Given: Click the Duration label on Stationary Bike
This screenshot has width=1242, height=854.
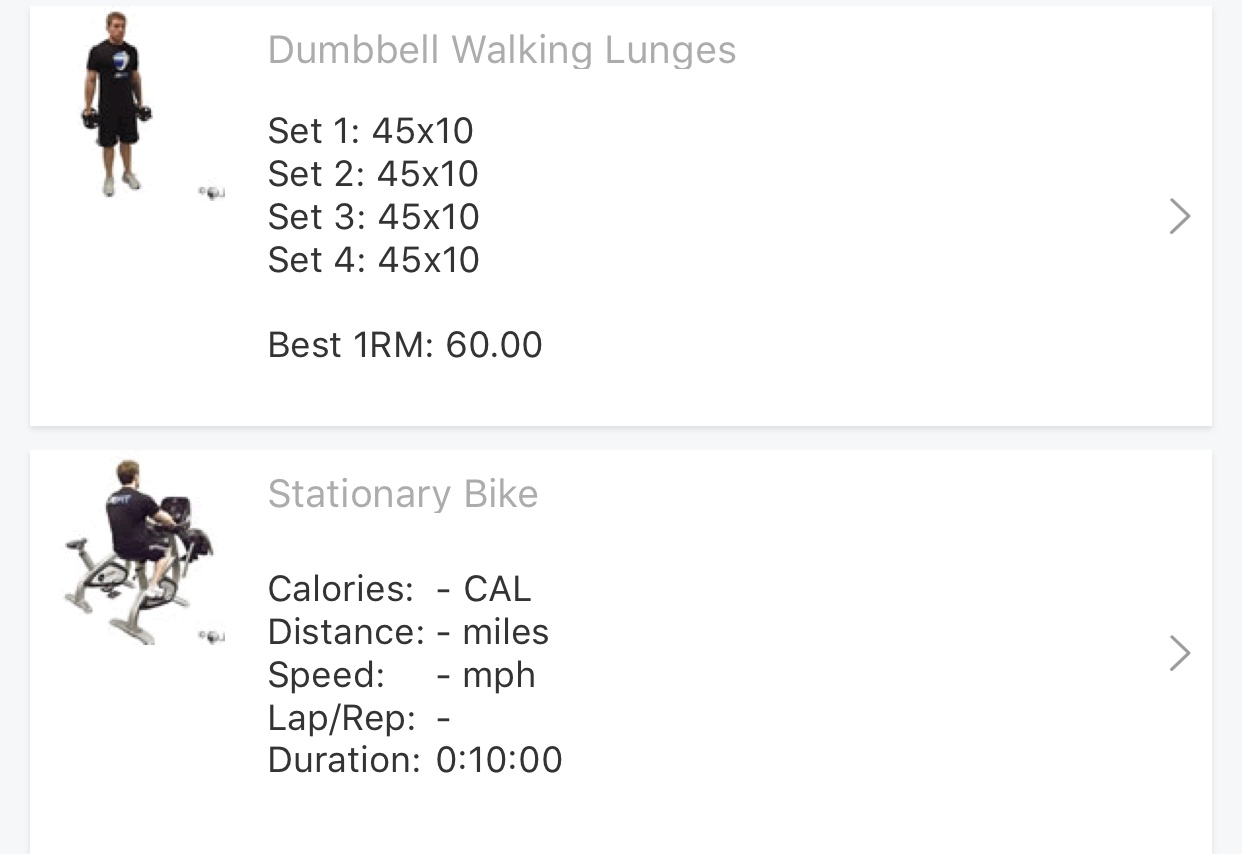Looking at the screenshot, I should coord(343,760).
